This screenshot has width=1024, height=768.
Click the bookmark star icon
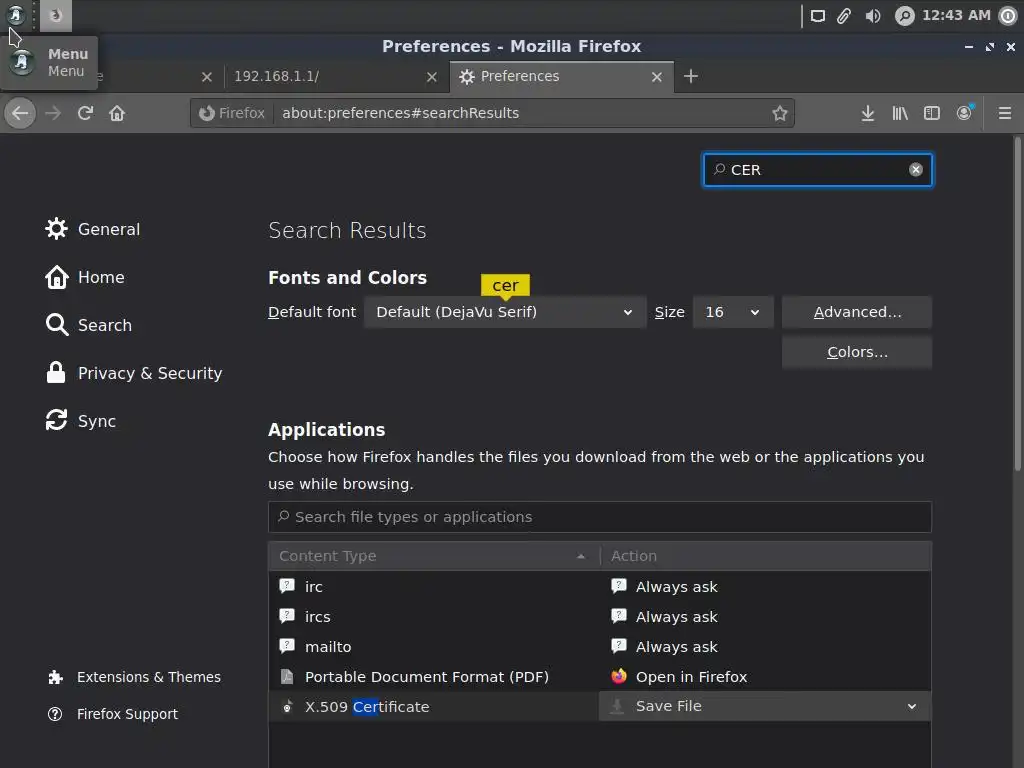[780, 113]
